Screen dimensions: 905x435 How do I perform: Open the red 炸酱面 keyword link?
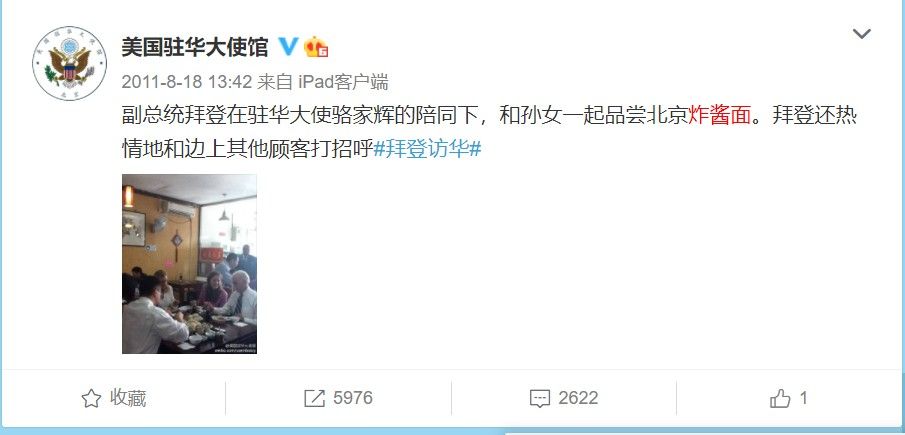click(720, 116)
